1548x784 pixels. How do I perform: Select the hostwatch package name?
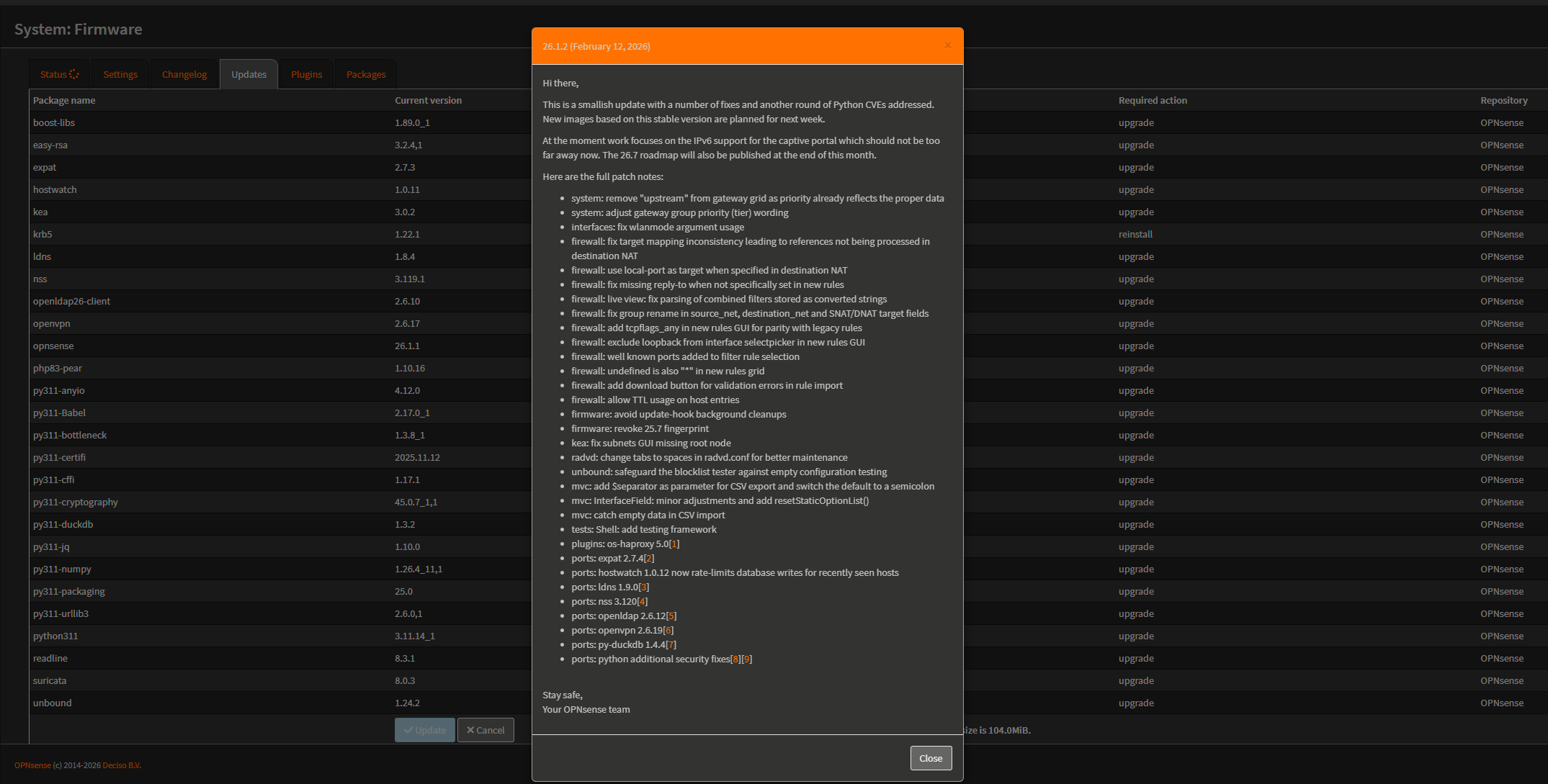point(55,189)
